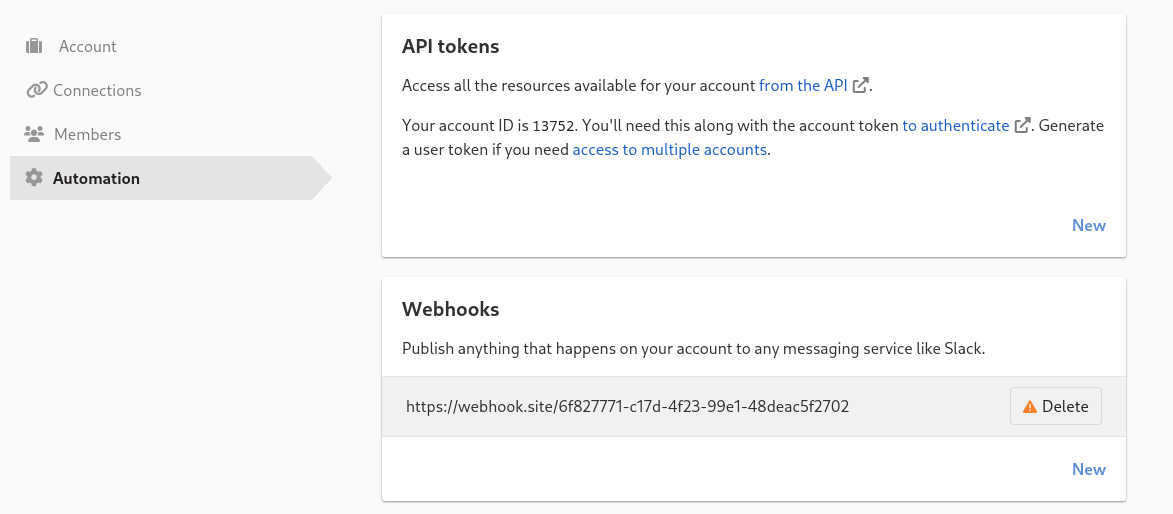
Task: Open the Account section in sidebar
Action: 87,46
